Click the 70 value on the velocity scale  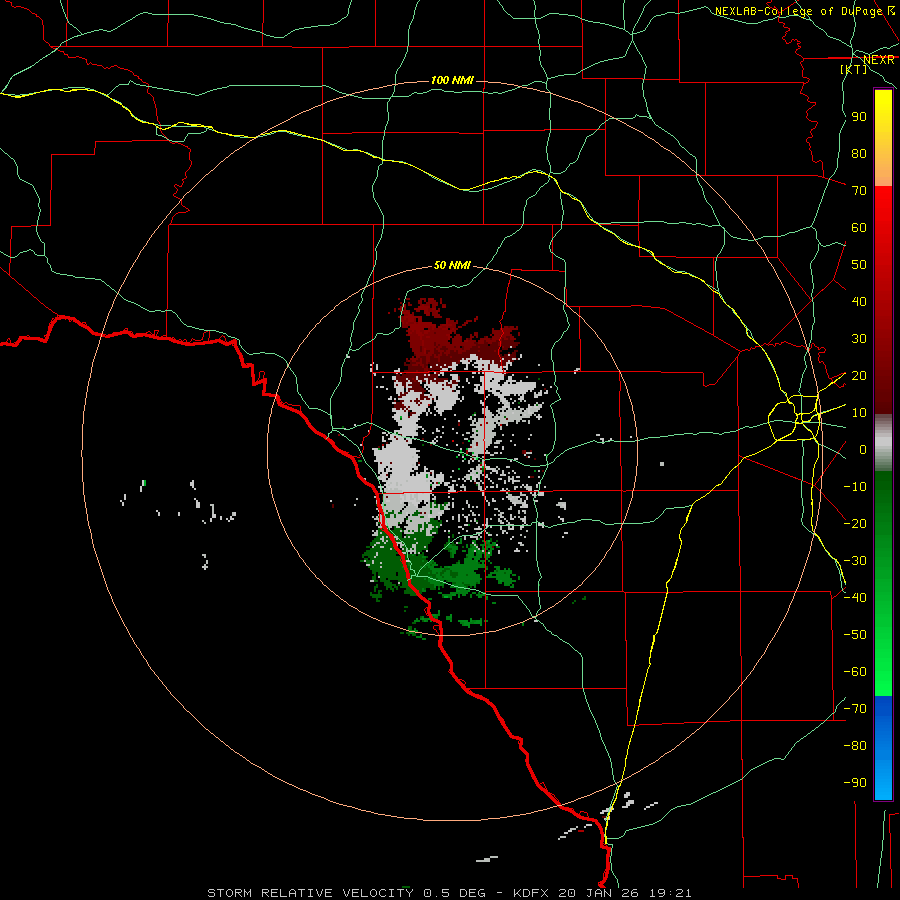(x=859, y=191)
